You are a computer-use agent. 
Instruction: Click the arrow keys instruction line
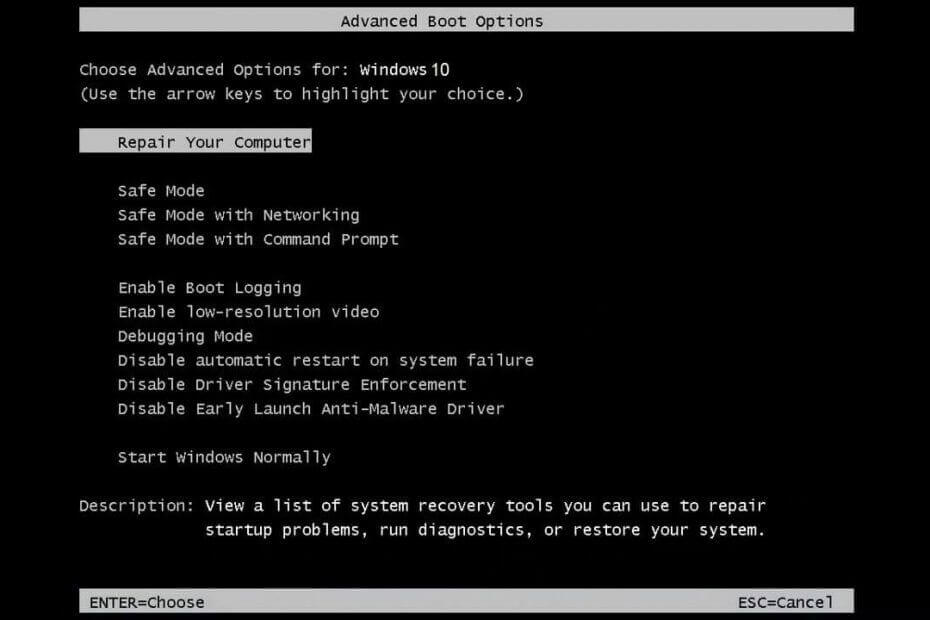300,93
